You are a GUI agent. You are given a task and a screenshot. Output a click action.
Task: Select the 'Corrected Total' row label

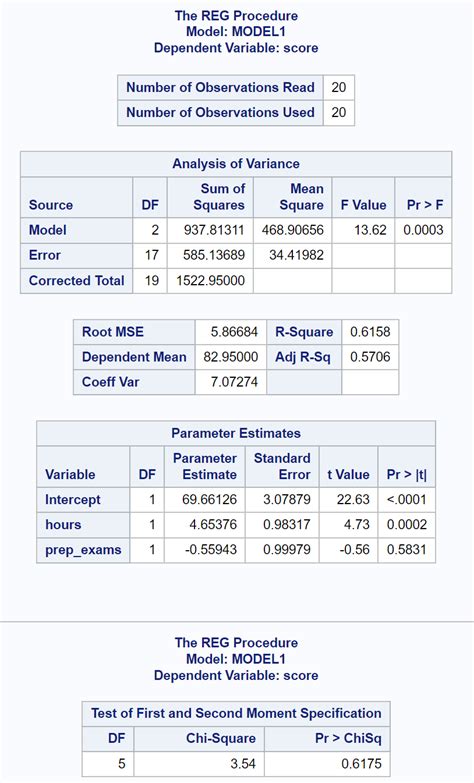click(x=76, y=281)
